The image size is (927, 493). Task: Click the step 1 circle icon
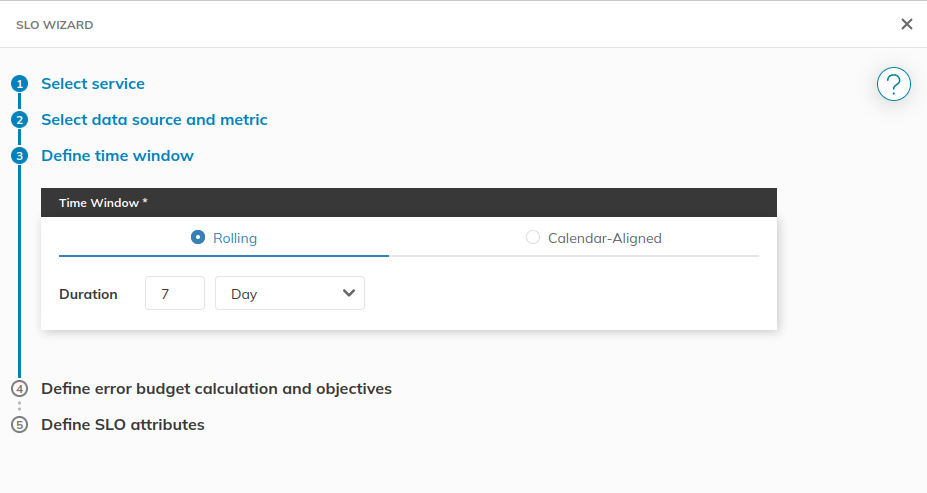coord(20,84)
